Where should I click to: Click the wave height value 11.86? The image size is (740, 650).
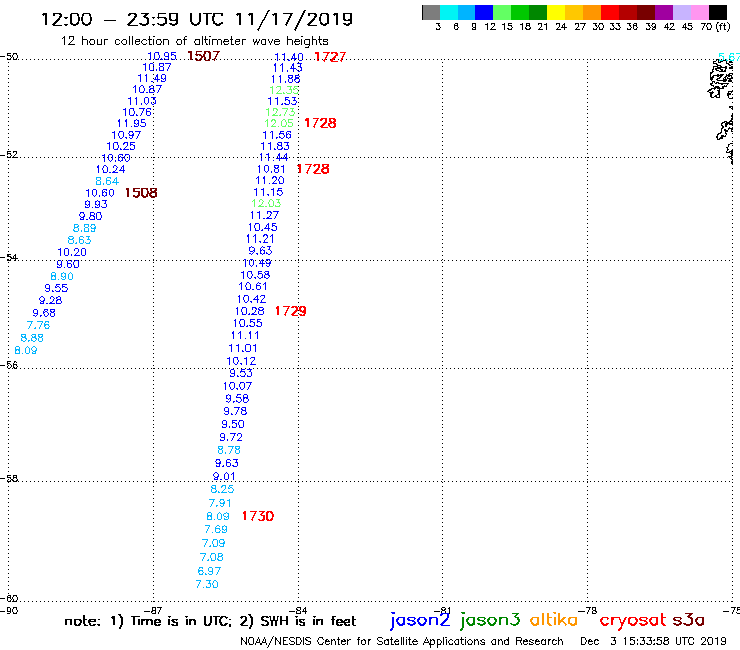[x=286, y=79]
